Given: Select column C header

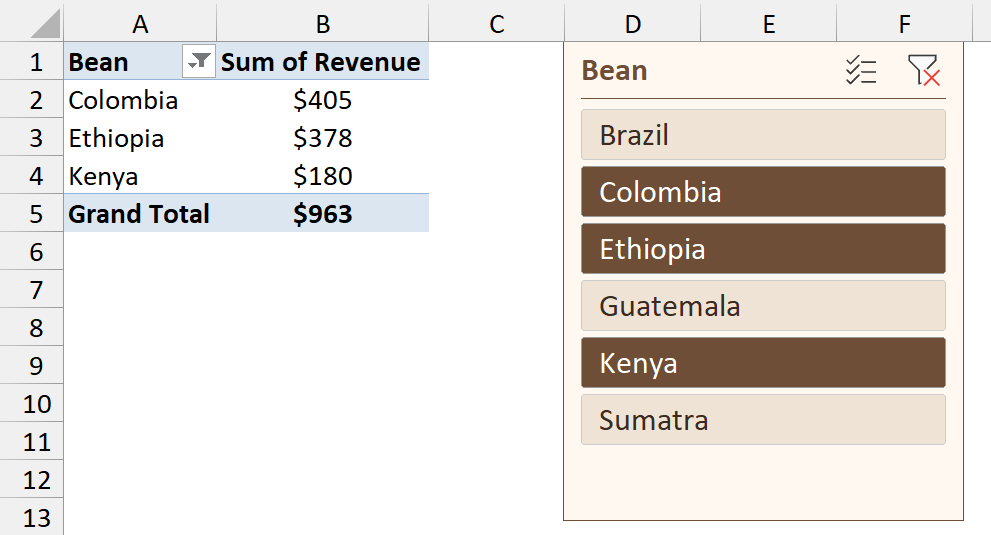Looking at the screenshot, I should coord(497,23).
